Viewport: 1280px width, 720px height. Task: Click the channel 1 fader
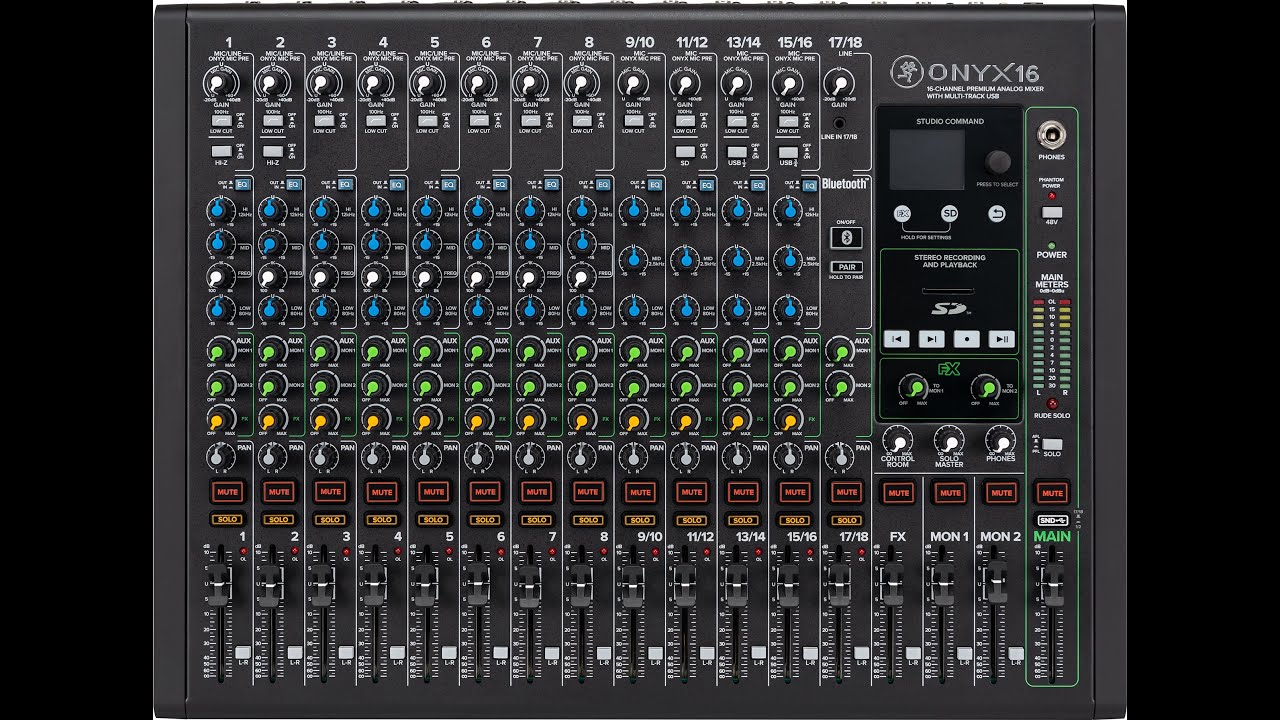[x=218, y=587]
